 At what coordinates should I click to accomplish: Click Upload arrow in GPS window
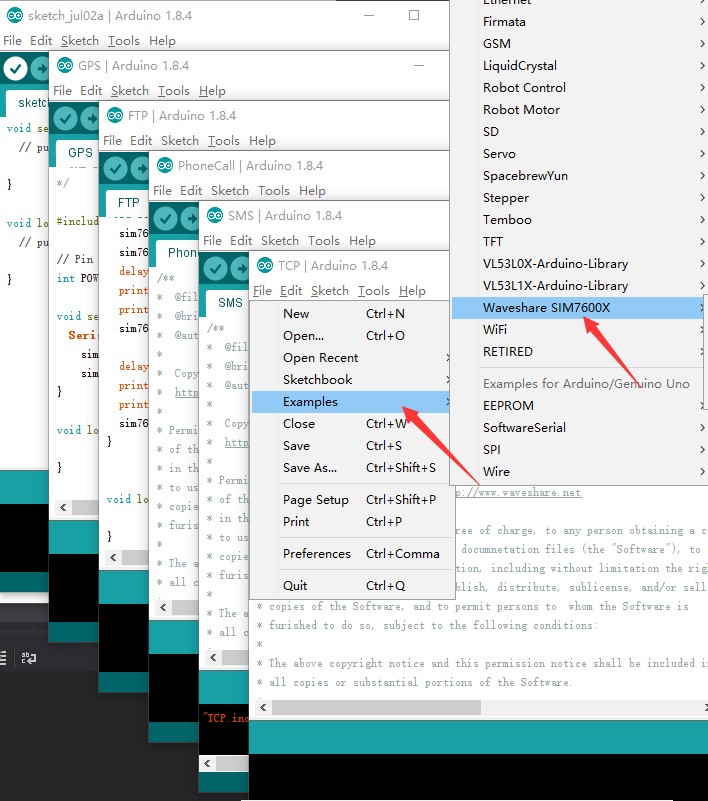(x=90, y=119)
